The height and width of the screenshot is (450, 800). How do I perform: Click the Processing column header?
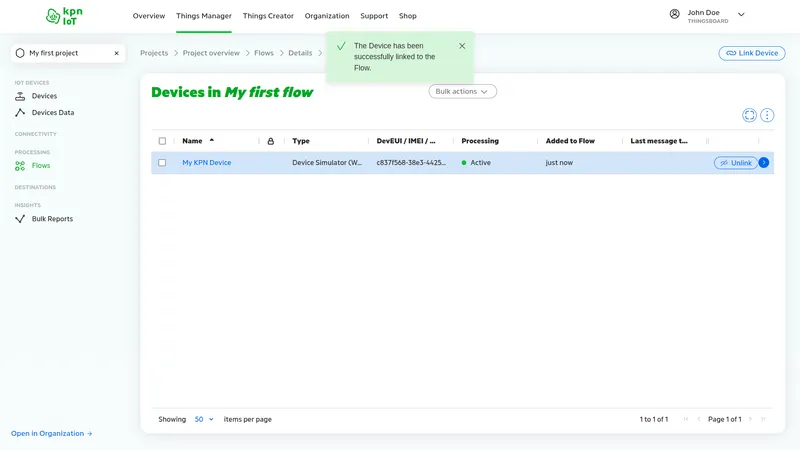(480, 141)
